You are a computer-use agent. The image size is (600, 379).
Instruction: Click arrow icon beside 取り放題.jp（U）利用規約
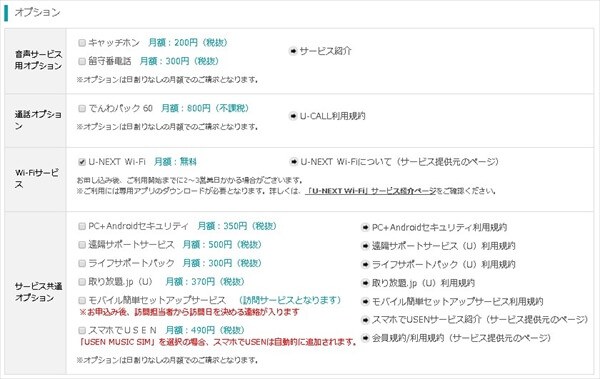[x=365, y=283]
